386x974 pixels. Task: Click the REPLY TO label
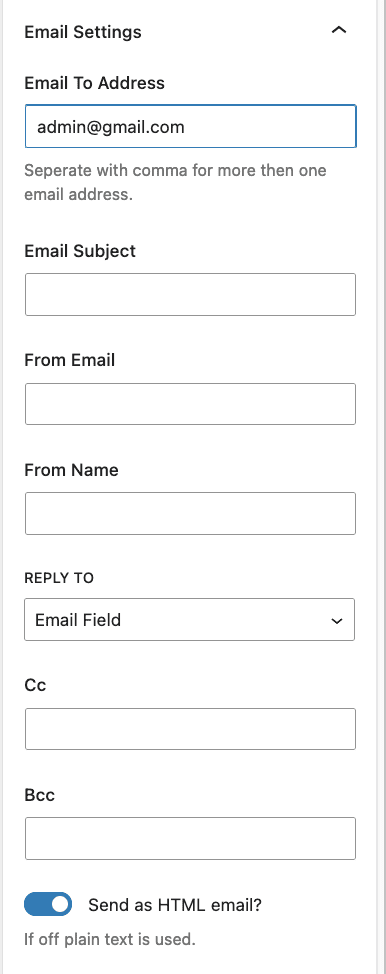tap(59, 578)
